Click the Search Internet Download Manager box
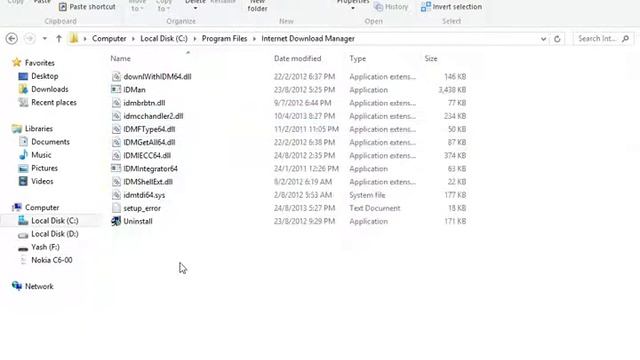The width and height of the screenshot is (640, 360). pos(603,39)
